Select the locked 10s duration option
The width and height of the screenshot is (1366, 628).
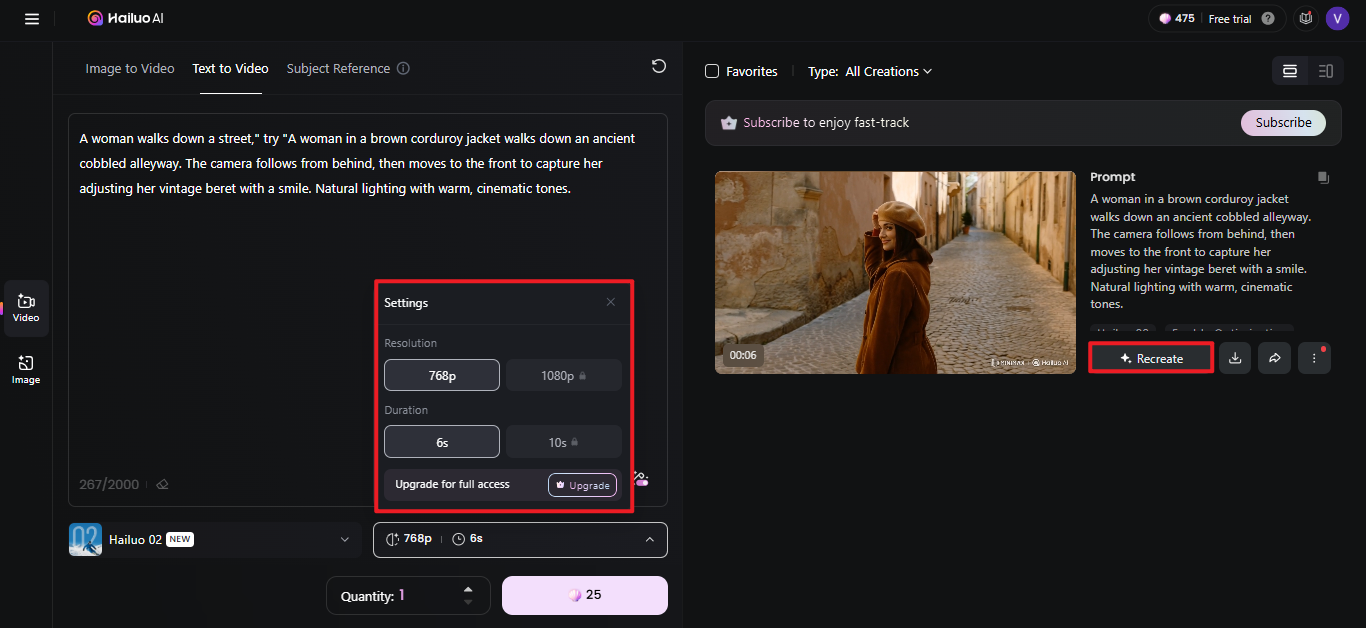click(564, 442)
